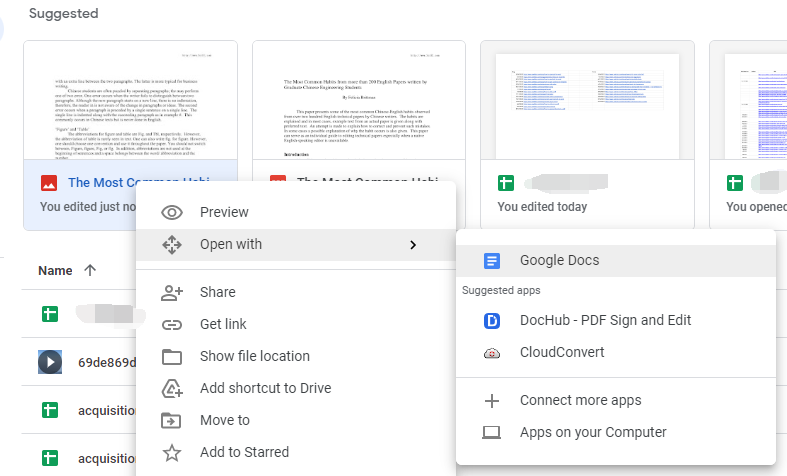Choose Google Docs from the submenu

559,261
